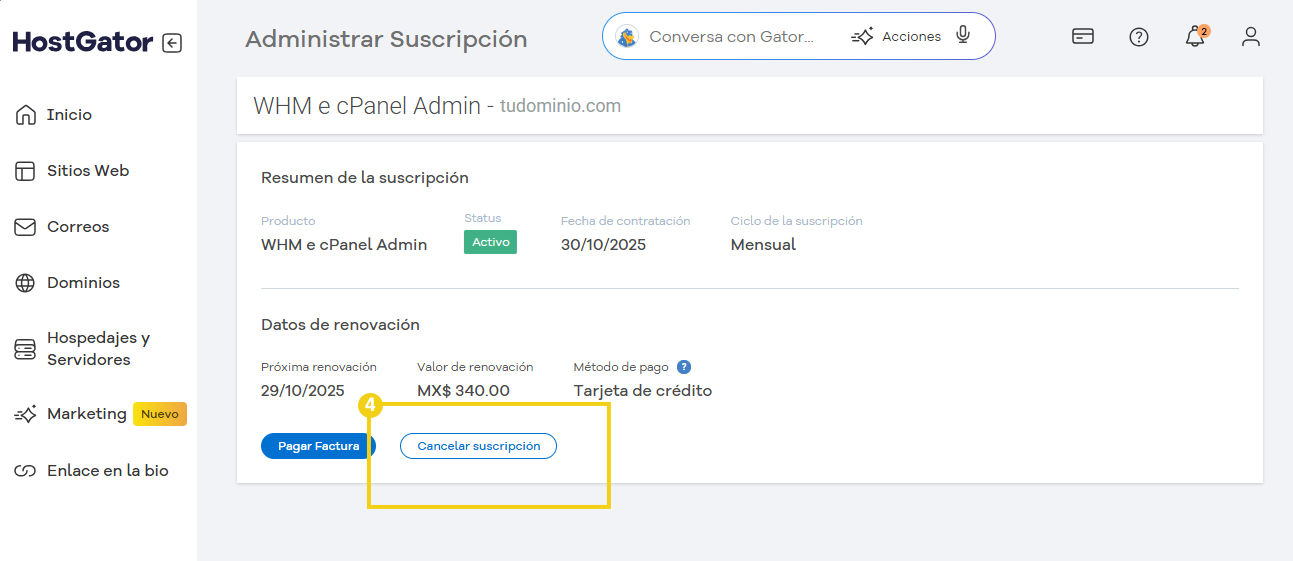Screen dimensions: 1293x561
Task: Click the 30/10/2025 contract date
Action: tap(603, 245)
